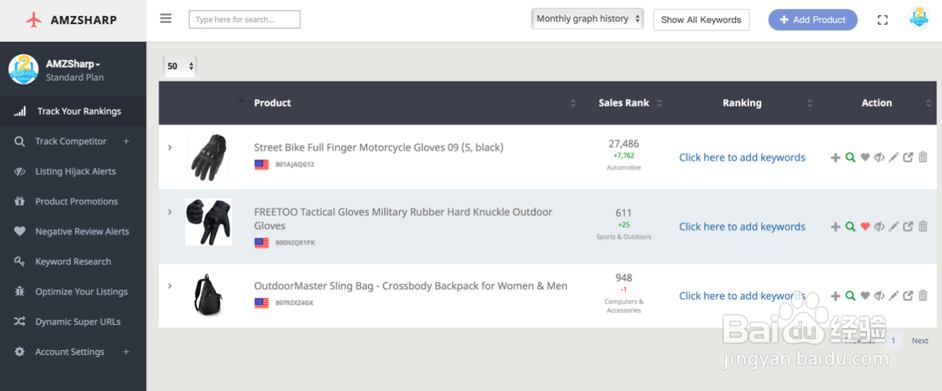The width and height of the screenshot is (942, 391).
Task: Click green search icon for FREETOO gloves
Action: [850, 226]
